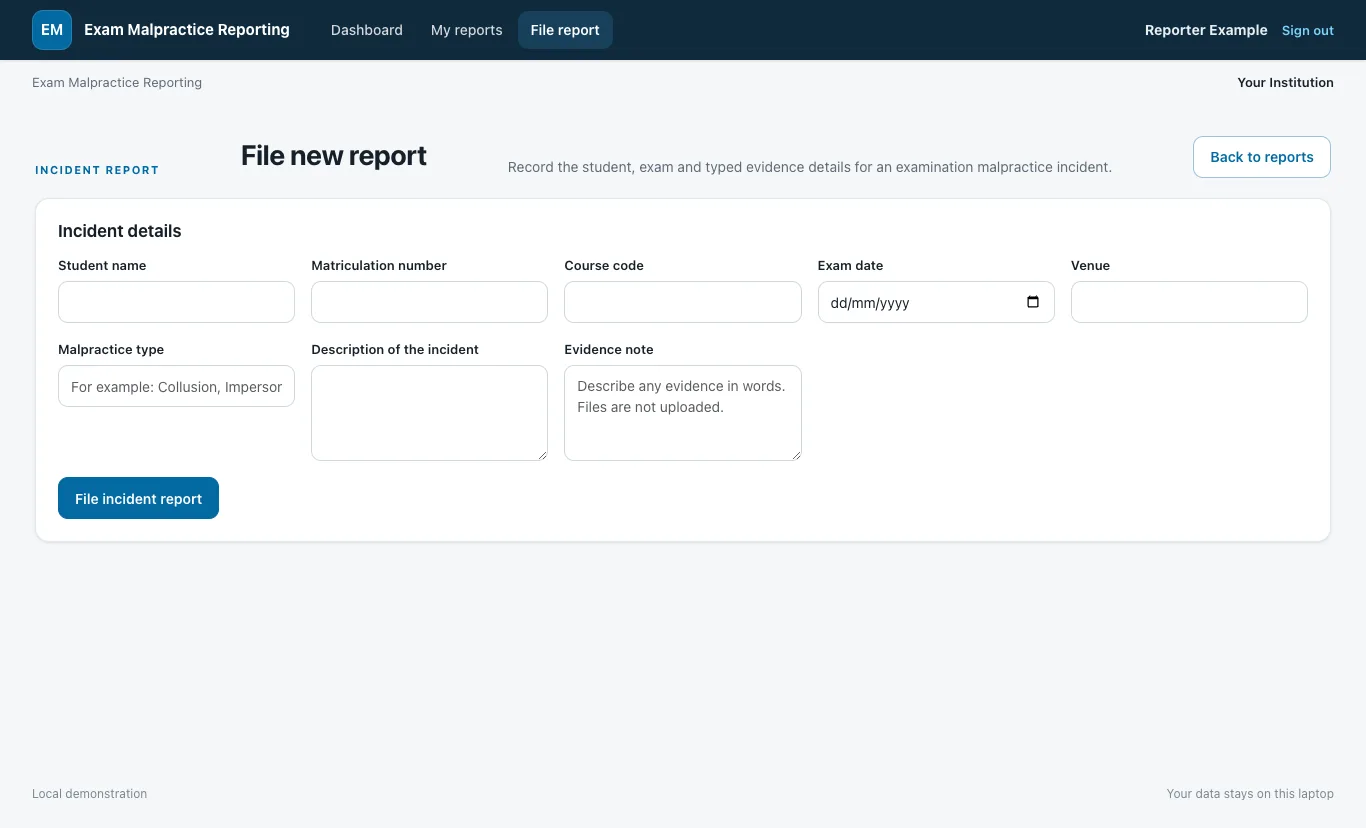Click the Local demonstration footer text

tap(89, 794)
